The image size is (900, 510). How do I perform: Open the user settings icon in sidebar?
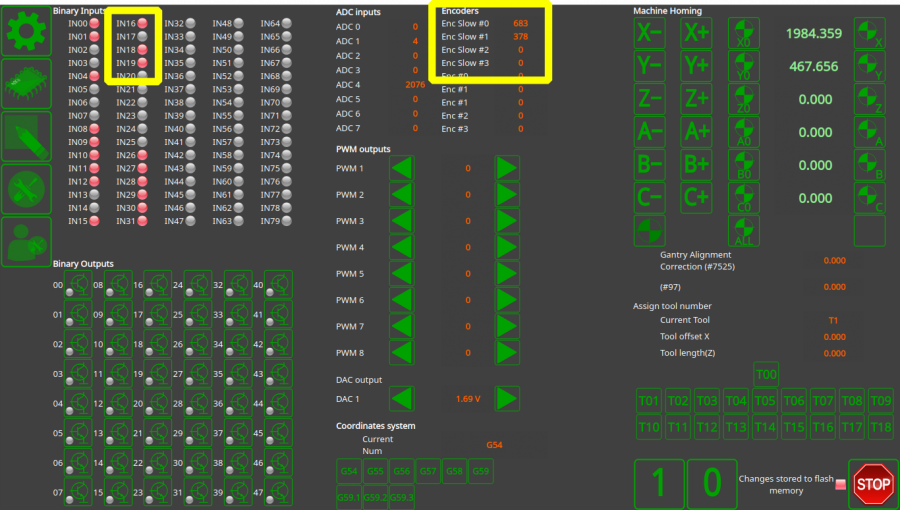tap(26, 241)
